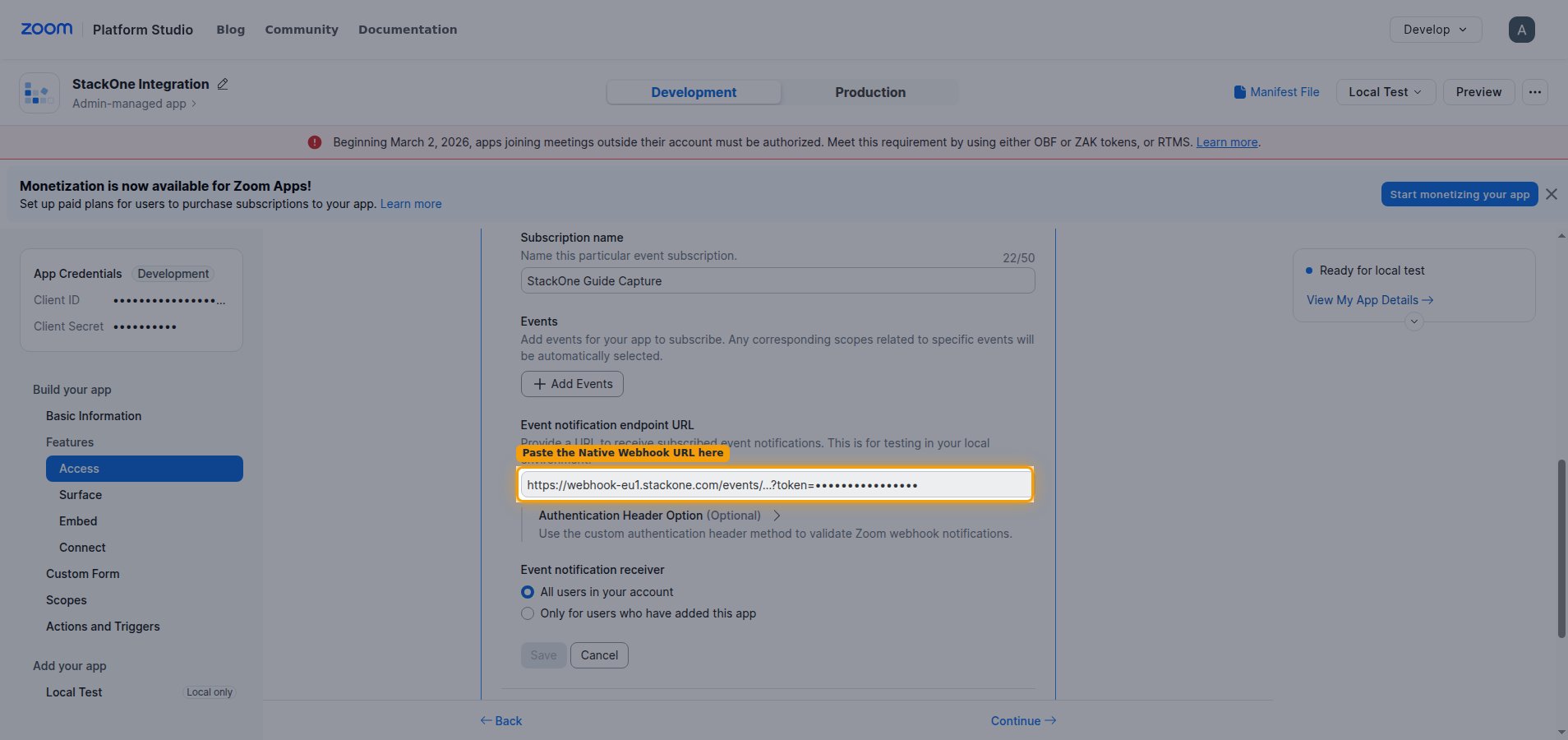Select Only for users who added app
1568x740 pixels.
528,613
